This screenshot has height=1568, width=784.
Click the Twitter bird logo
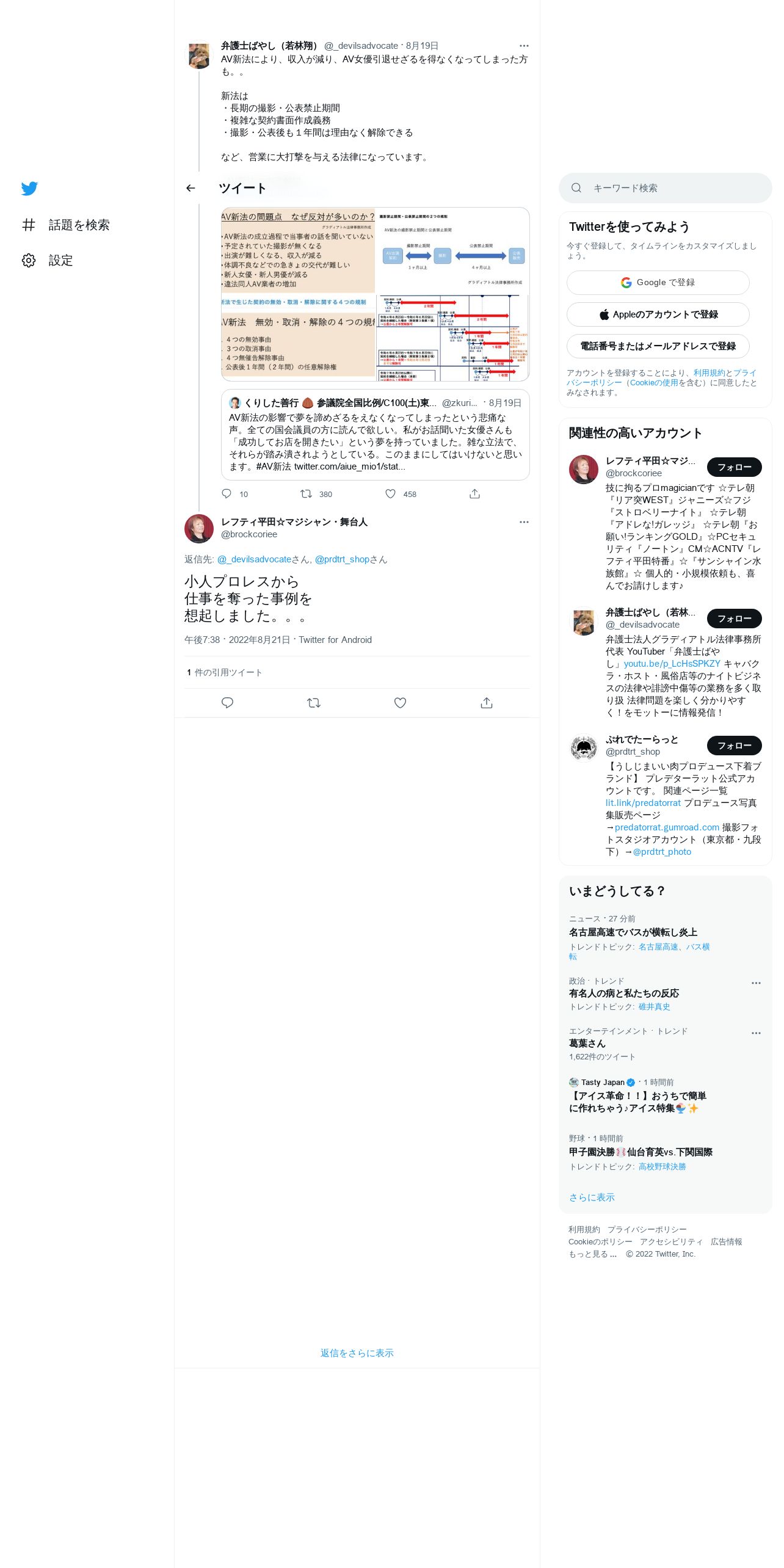[x=29, y=188]
